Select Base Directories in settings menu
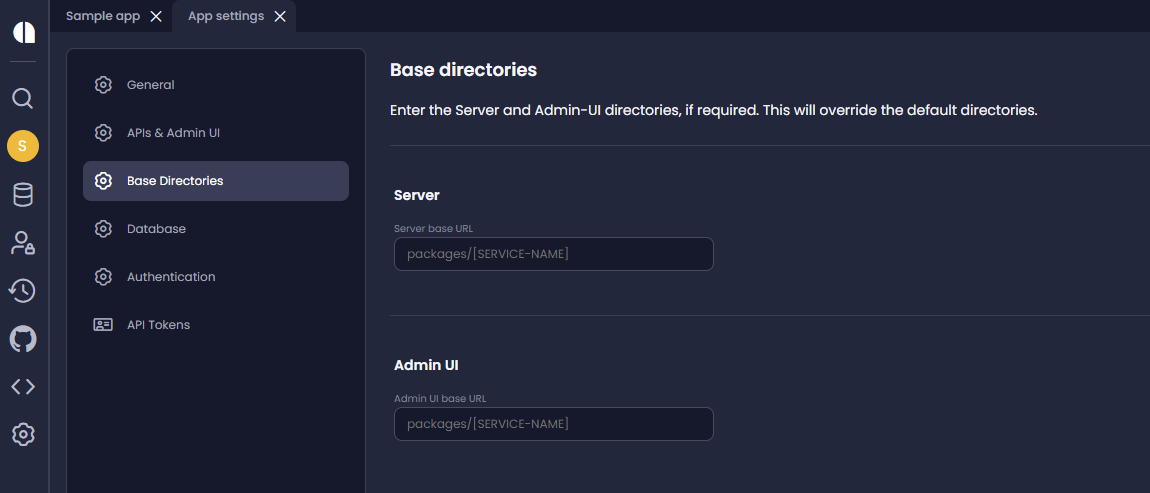 175,181
